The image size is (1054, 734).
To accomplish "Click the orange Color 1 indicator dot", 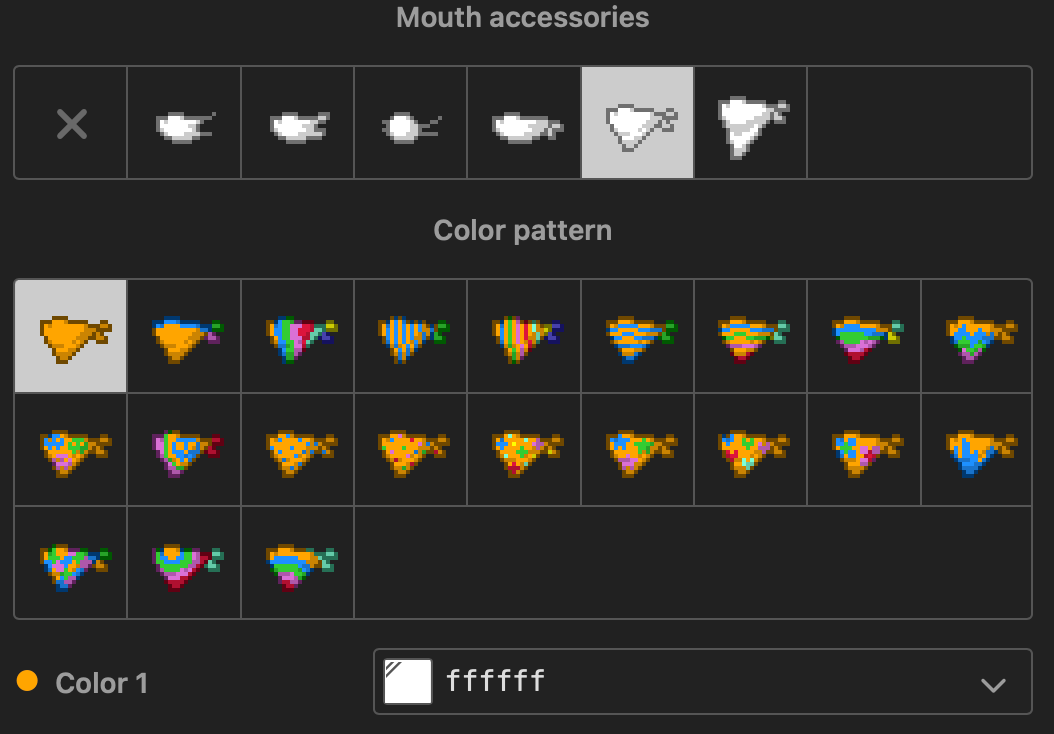I will (x=27, y=681).
